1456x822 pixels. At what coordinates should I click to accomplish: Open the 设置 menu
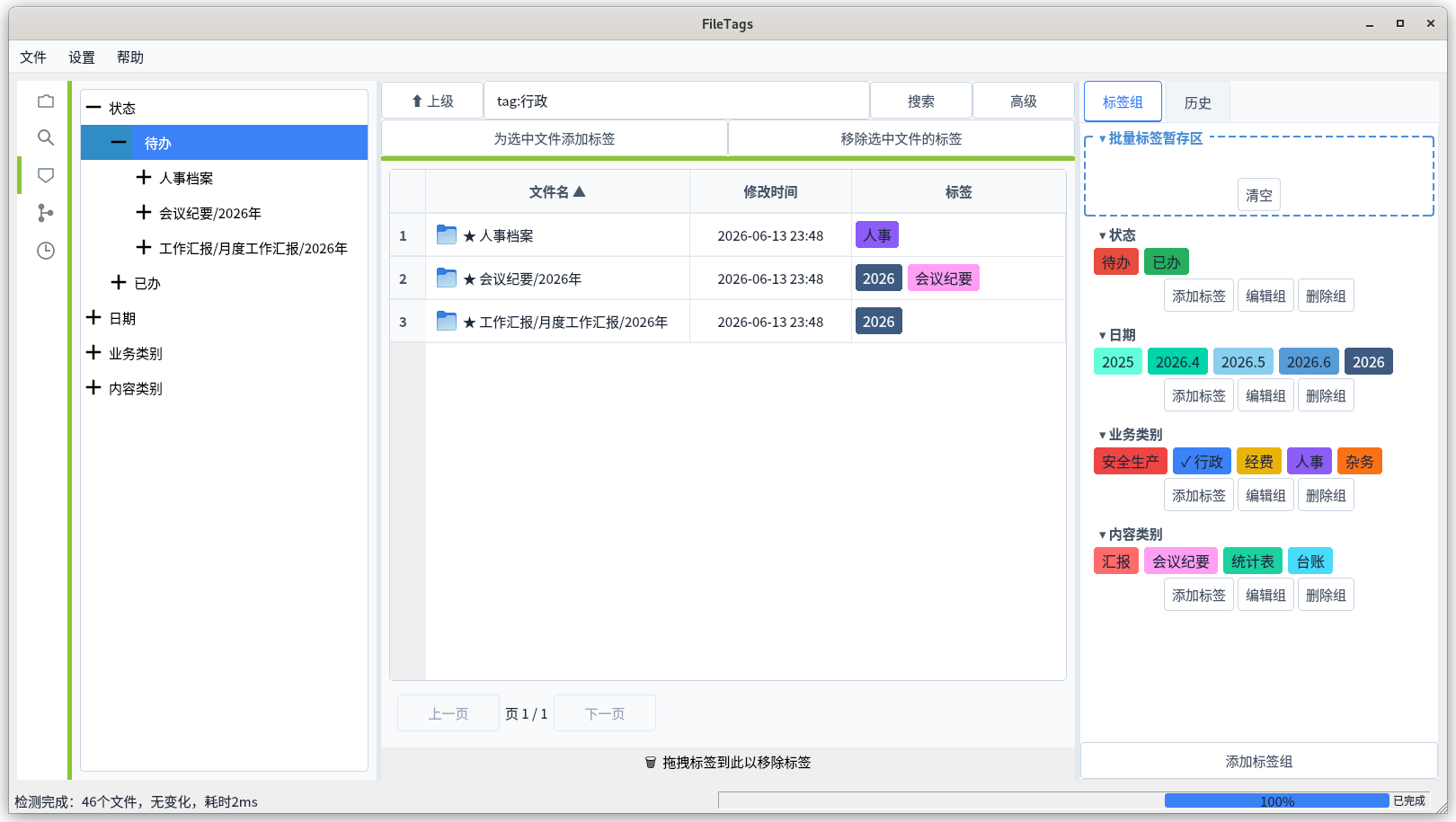tap(82, 57)
